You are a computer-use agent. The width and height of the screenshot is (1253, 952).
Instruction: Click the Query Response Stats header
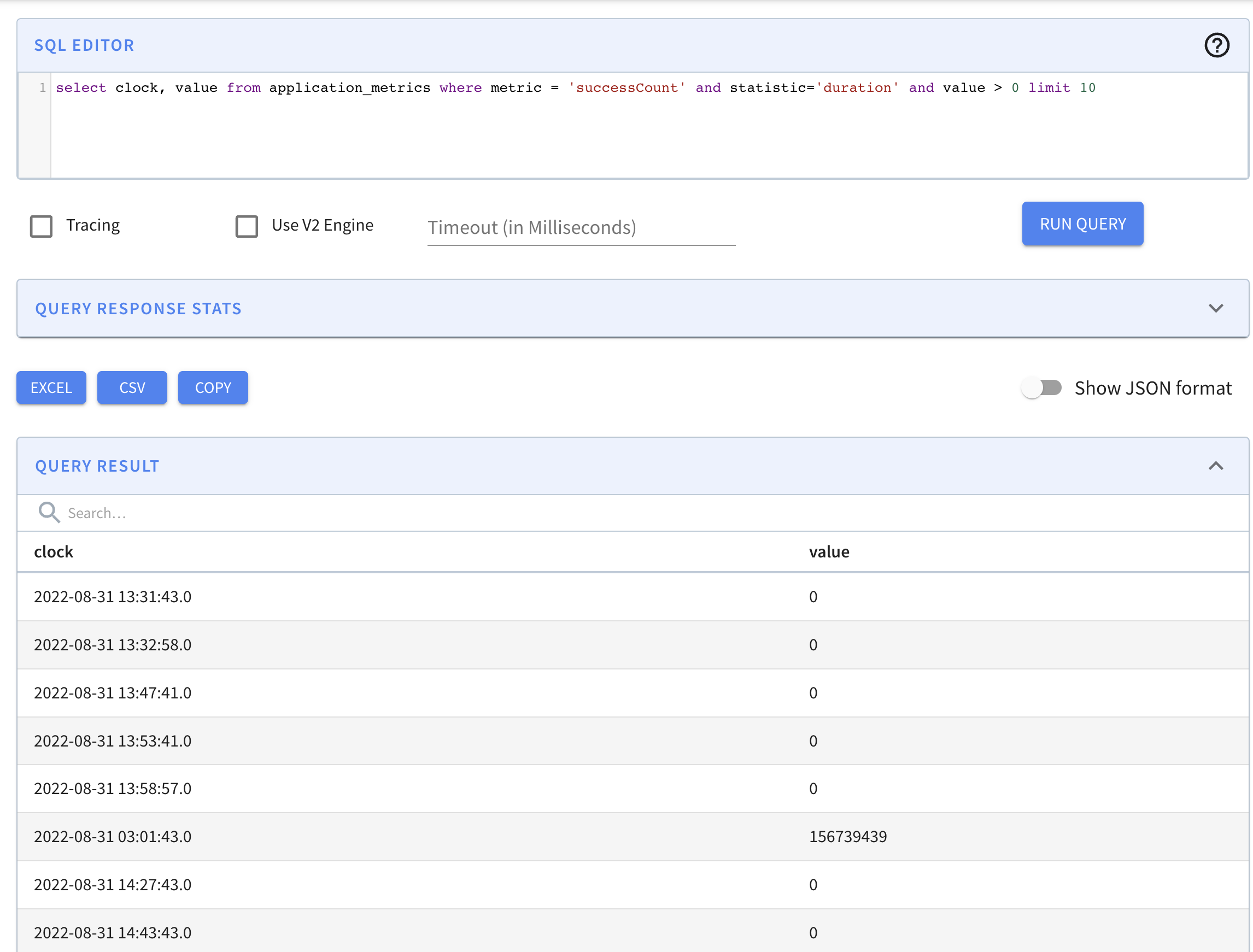[138, 308]
